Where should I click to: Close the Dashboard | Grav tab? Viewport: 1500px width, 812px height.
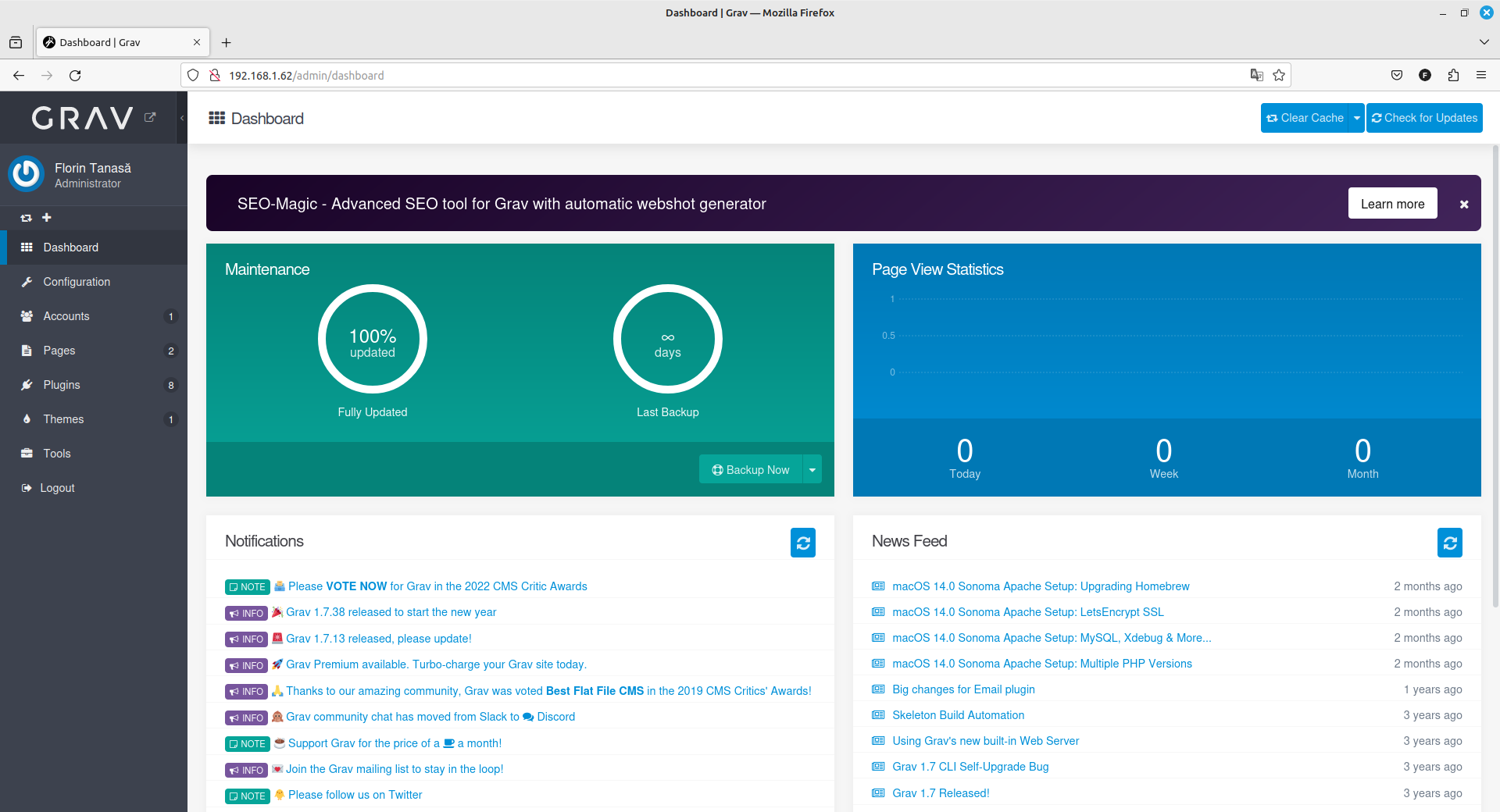[197, 42]
